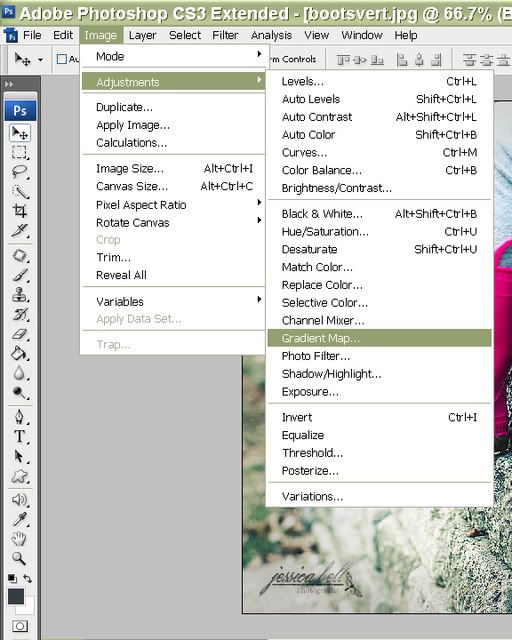
Task: Open the File menu
Action: [32, 36]
